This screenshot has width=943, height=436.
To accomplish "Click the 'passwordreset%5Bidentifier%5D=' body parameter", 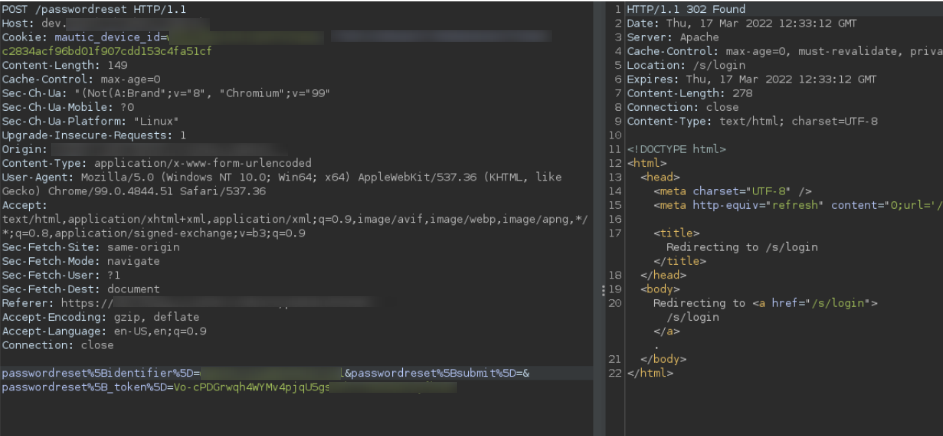I will coord(101,373).
